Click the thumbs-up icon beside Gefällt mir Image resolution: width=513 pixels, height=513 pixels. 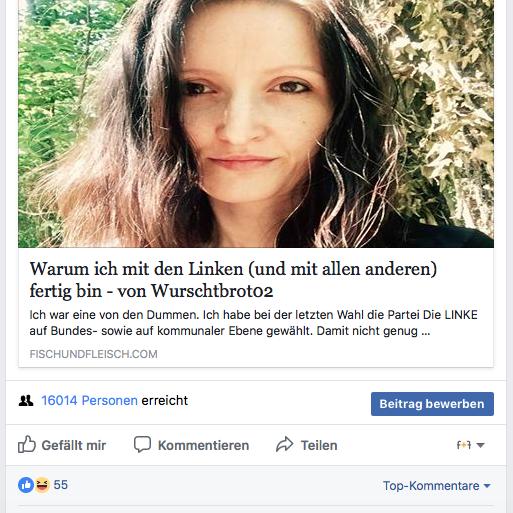pos(27,444)
